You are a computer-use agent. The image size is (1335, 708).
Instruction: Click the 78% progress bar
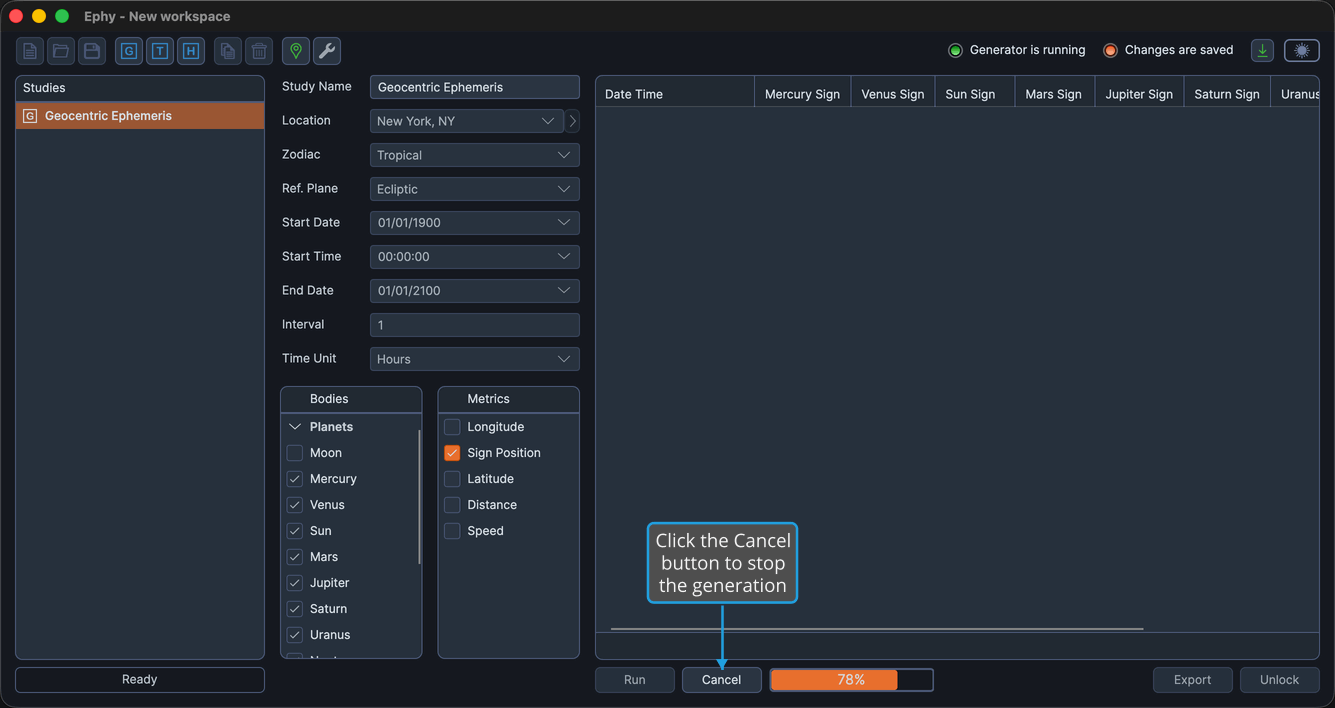[x=852, y=680]
